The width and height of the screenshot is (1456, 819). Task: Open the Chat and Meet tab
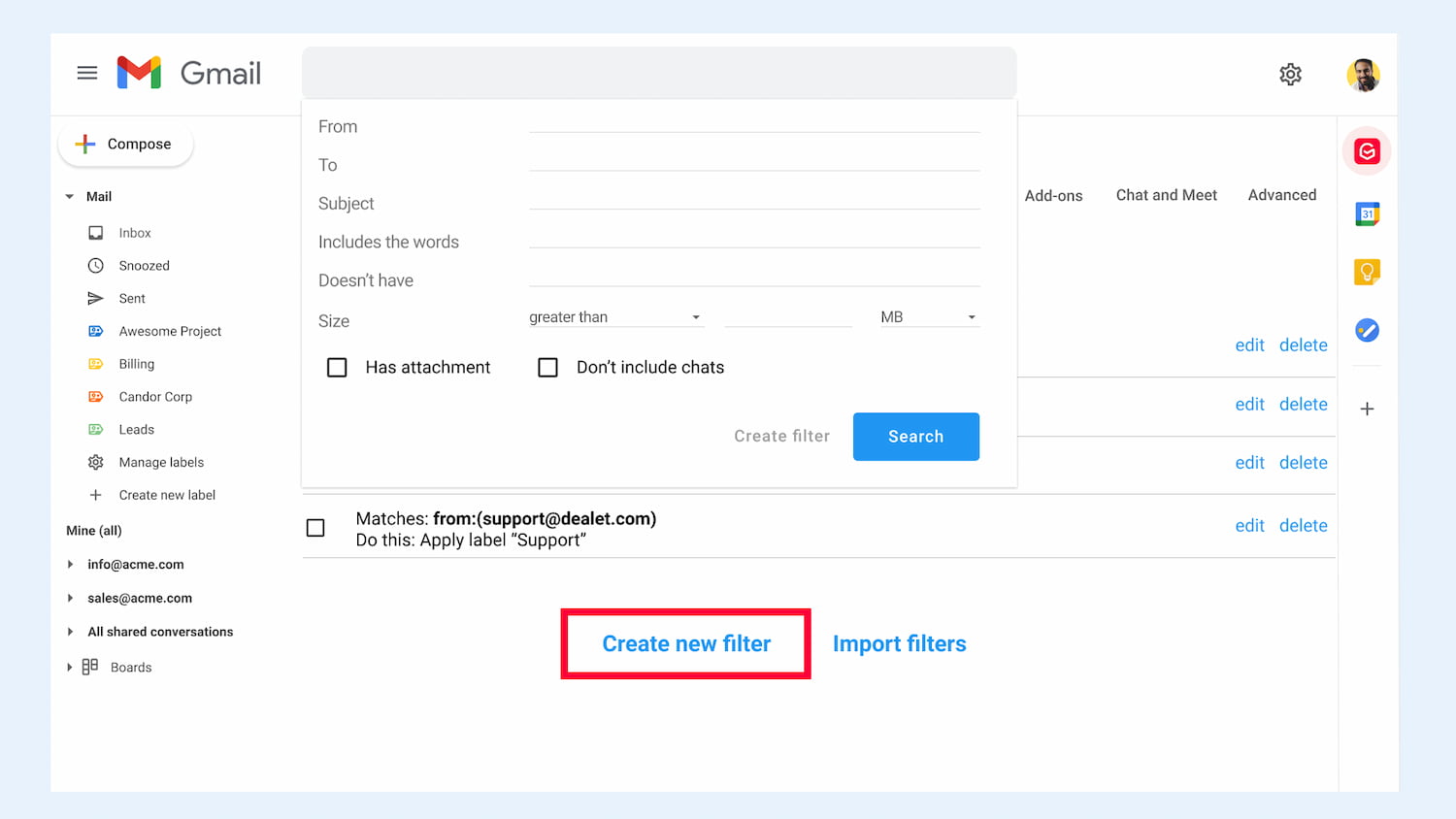click(x=1167, y=194)
